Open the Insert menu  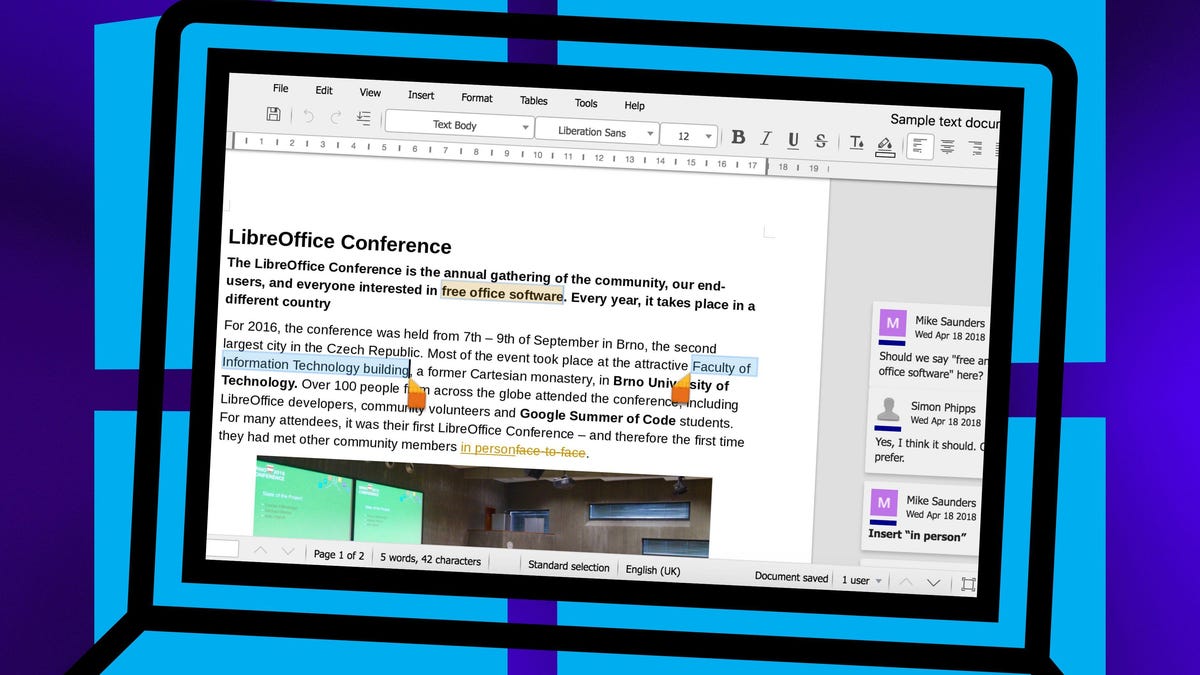click(421, 95)
